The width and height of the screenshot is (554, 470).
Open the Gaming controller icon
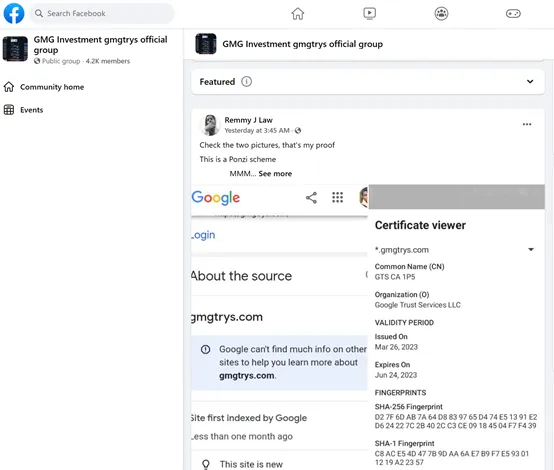click(x=513, y=14)
